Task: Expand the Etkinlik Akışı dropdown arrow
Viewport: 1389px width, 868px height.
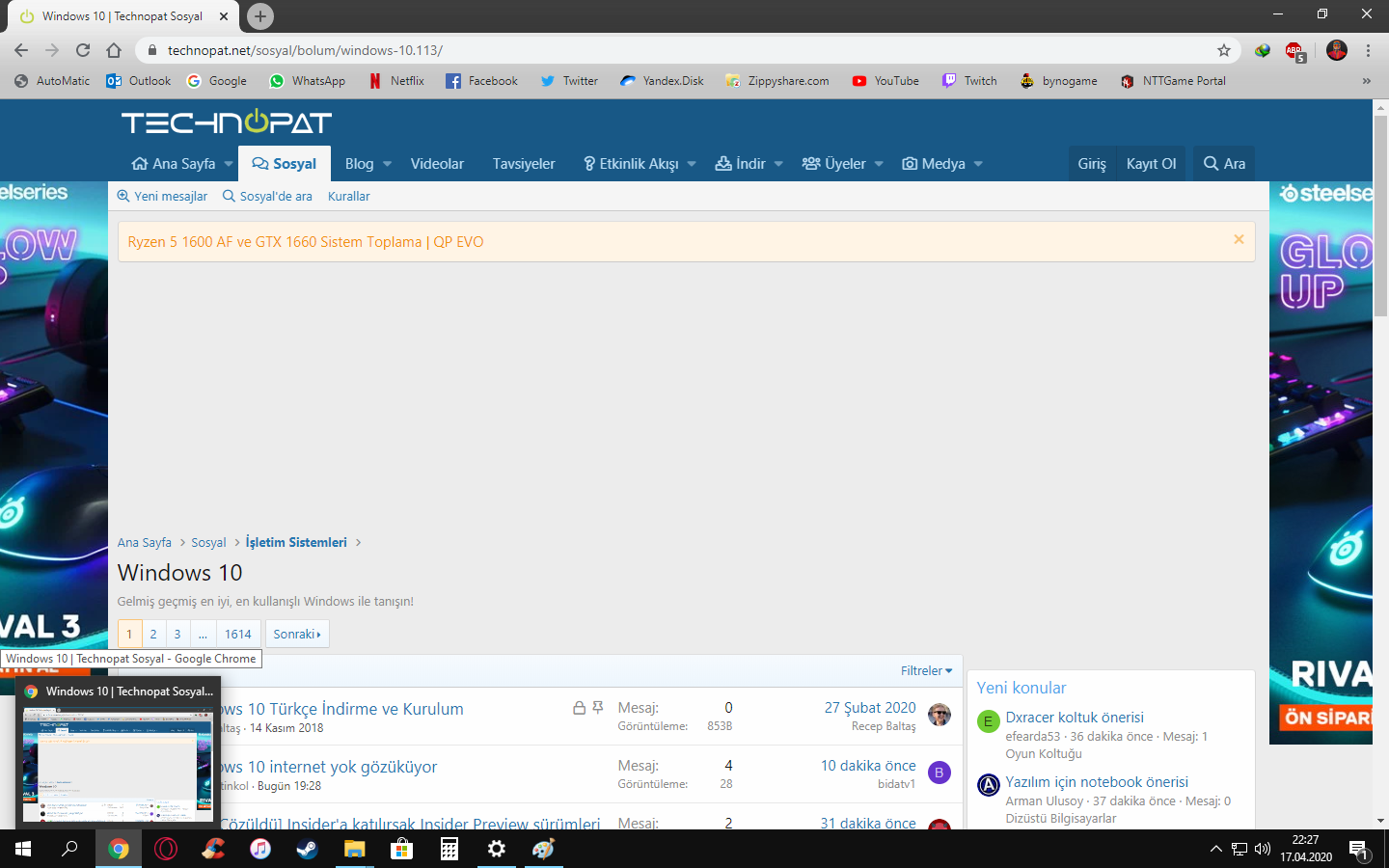Action: coord(692,164)
